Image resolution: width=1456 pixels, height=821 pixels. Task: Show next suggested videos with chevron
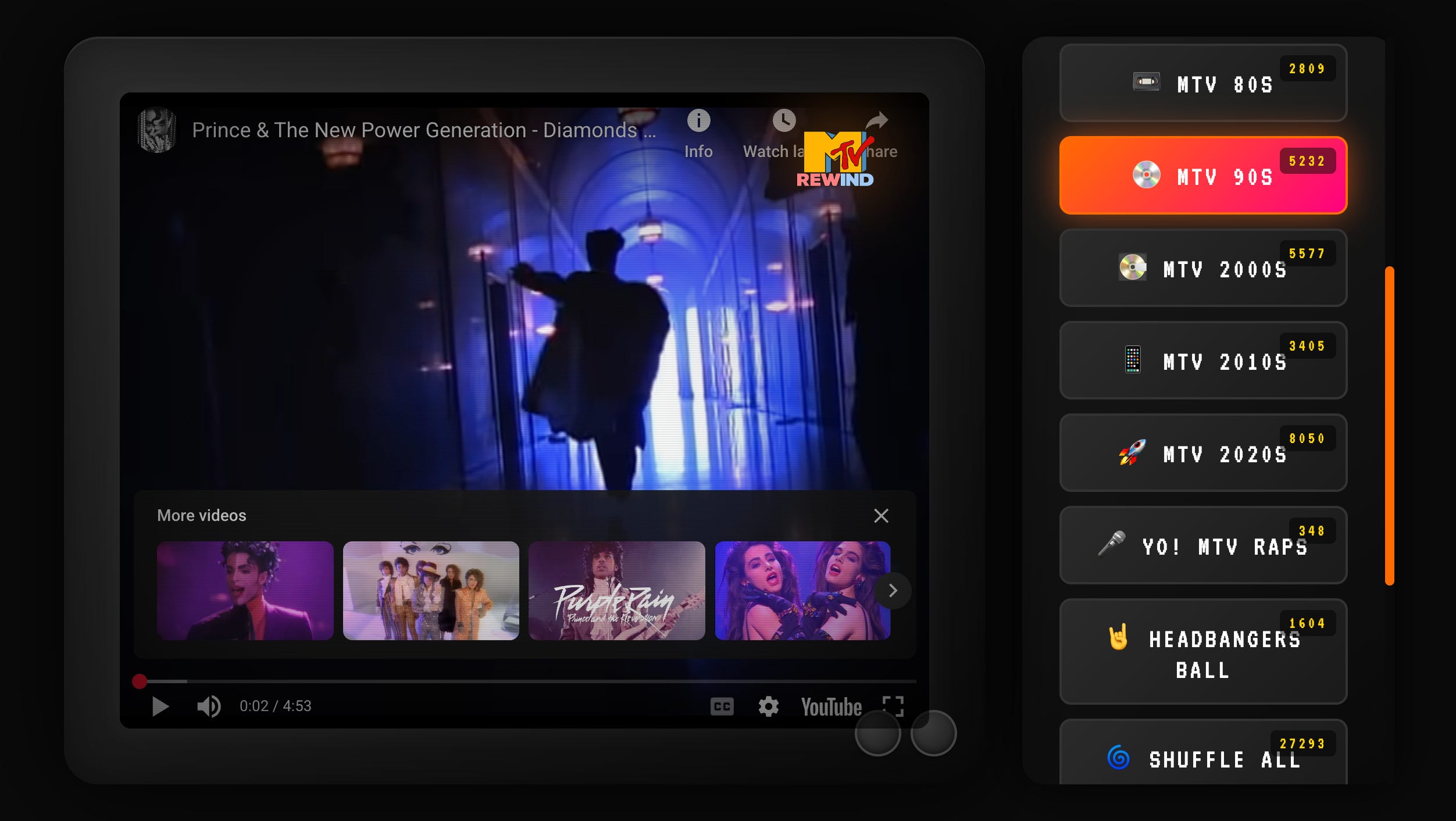pyautogui.click(x=893, y=591)
